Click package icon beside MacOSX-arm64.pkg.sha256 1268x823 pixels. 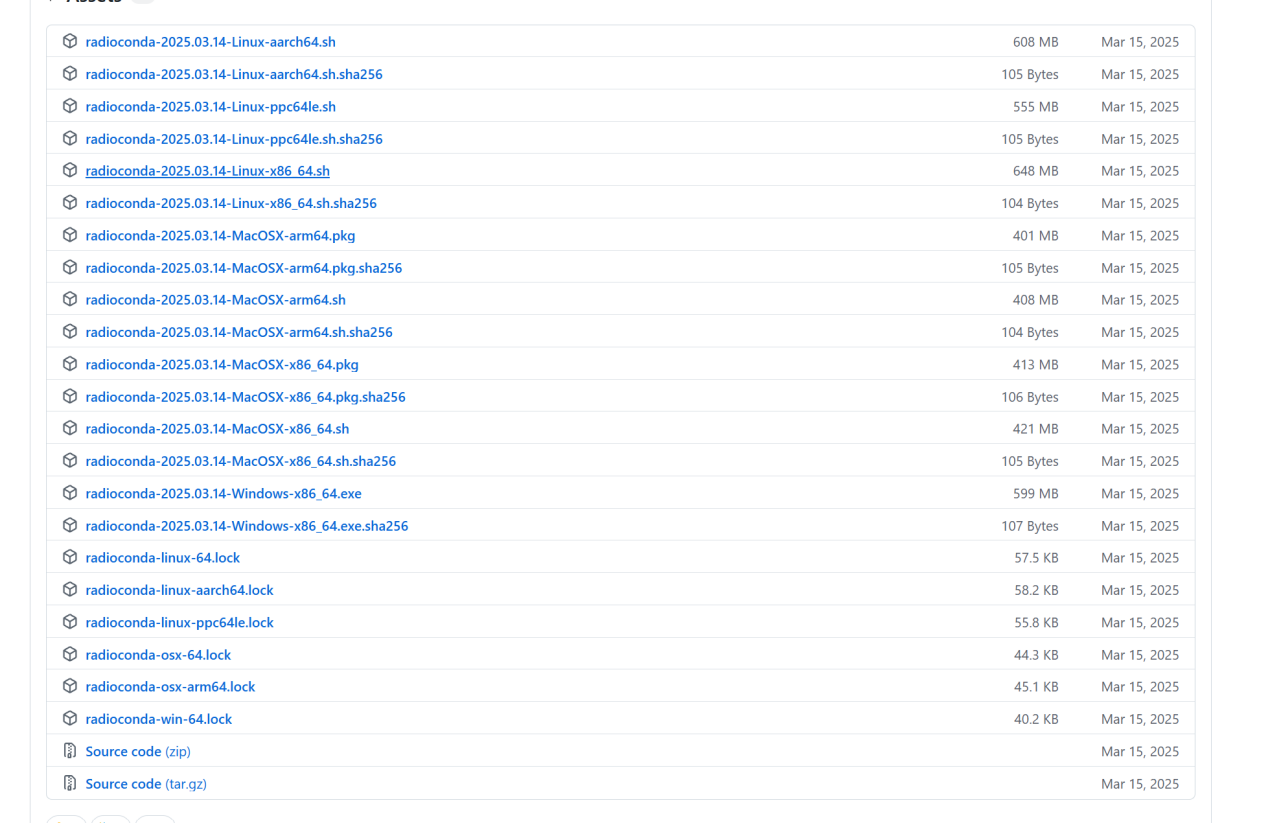tap(70, 268)
